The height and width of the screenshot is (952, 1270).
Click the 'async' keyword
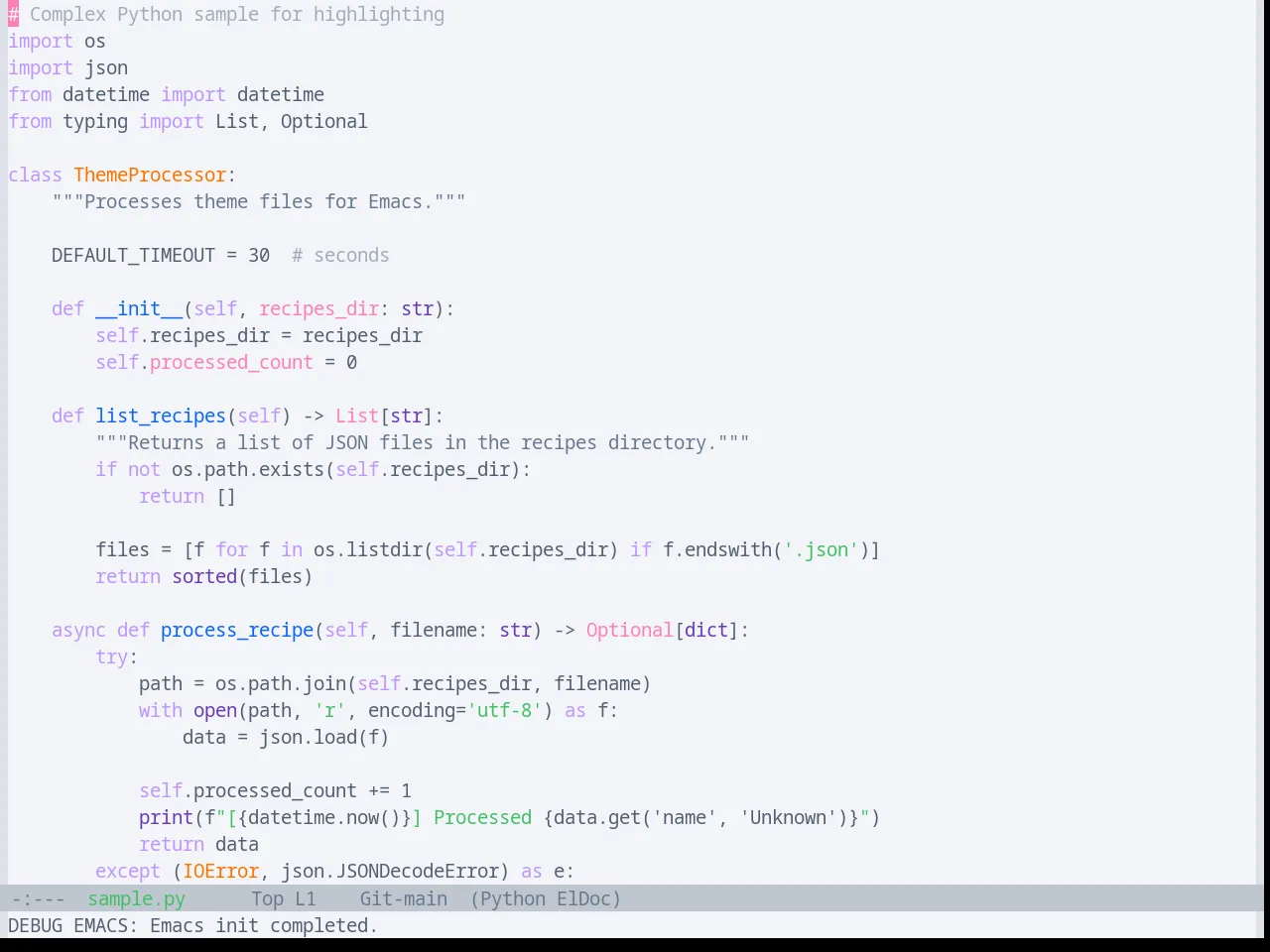point(78,630)
